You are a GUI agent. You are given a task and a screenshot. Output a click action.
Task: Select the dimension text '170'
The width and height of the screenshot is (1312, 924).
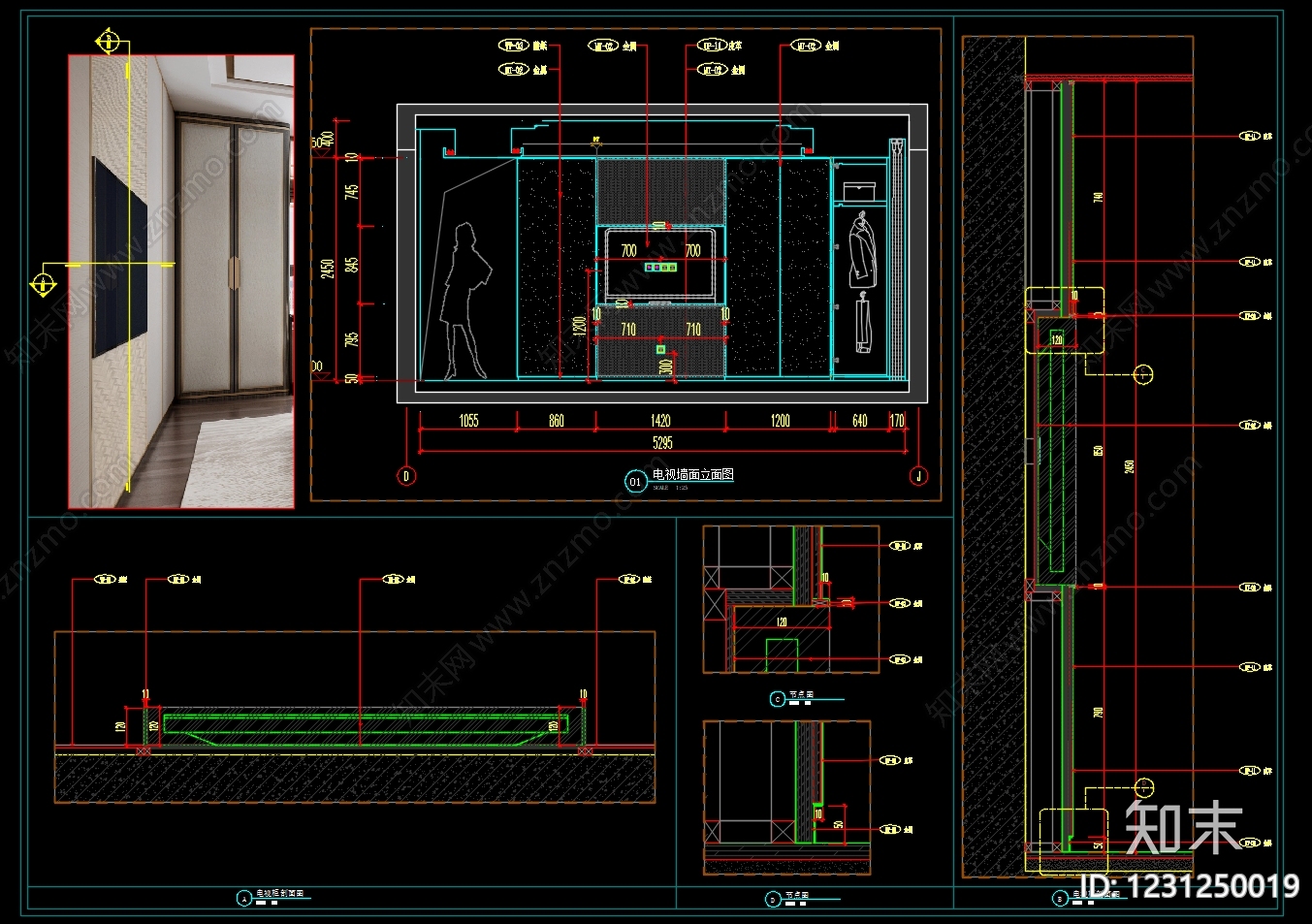(897, 421)
